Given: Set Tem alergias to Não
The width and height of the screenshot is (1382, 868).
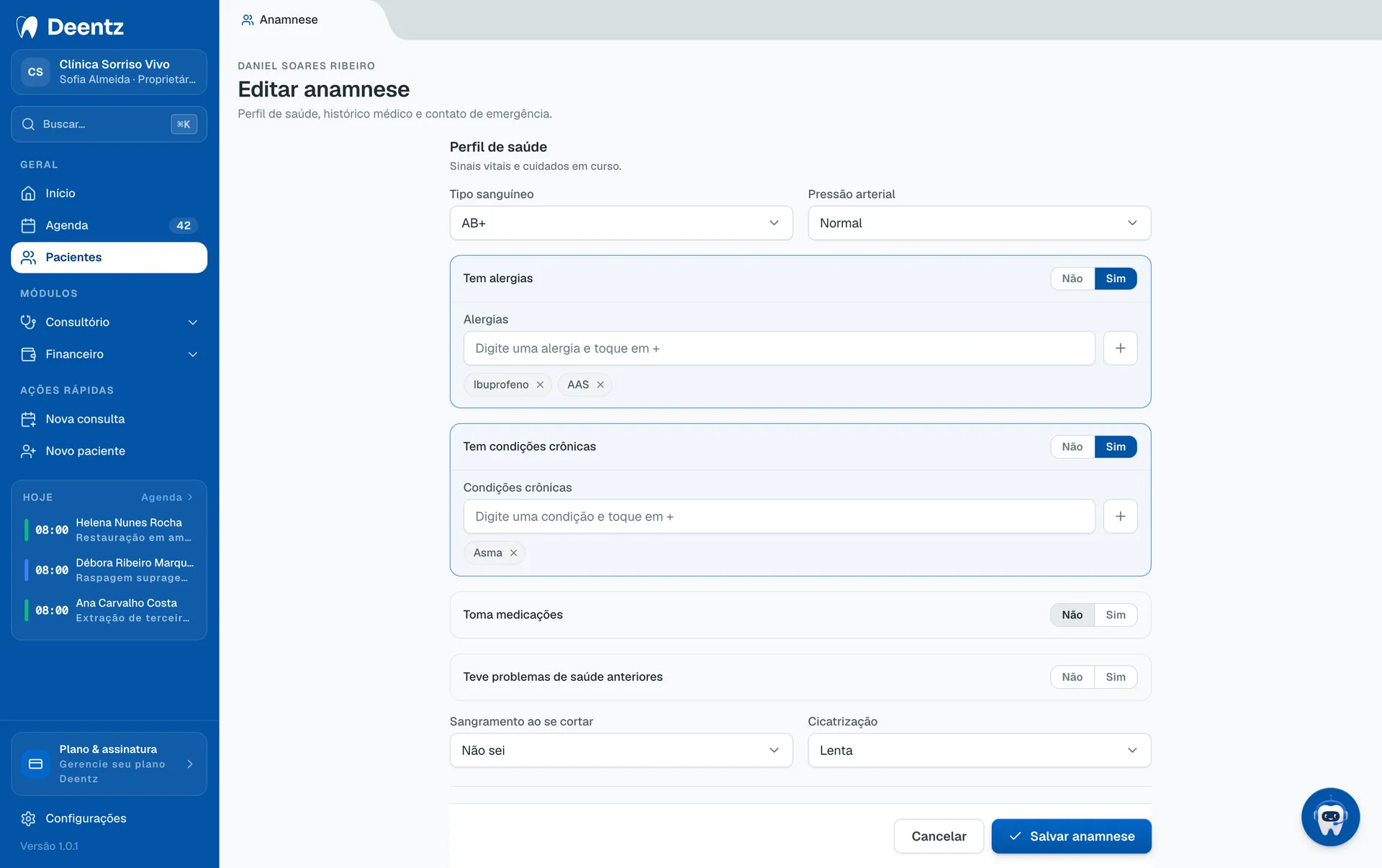Looking at the screenshot, I should tap(1072, 279).
